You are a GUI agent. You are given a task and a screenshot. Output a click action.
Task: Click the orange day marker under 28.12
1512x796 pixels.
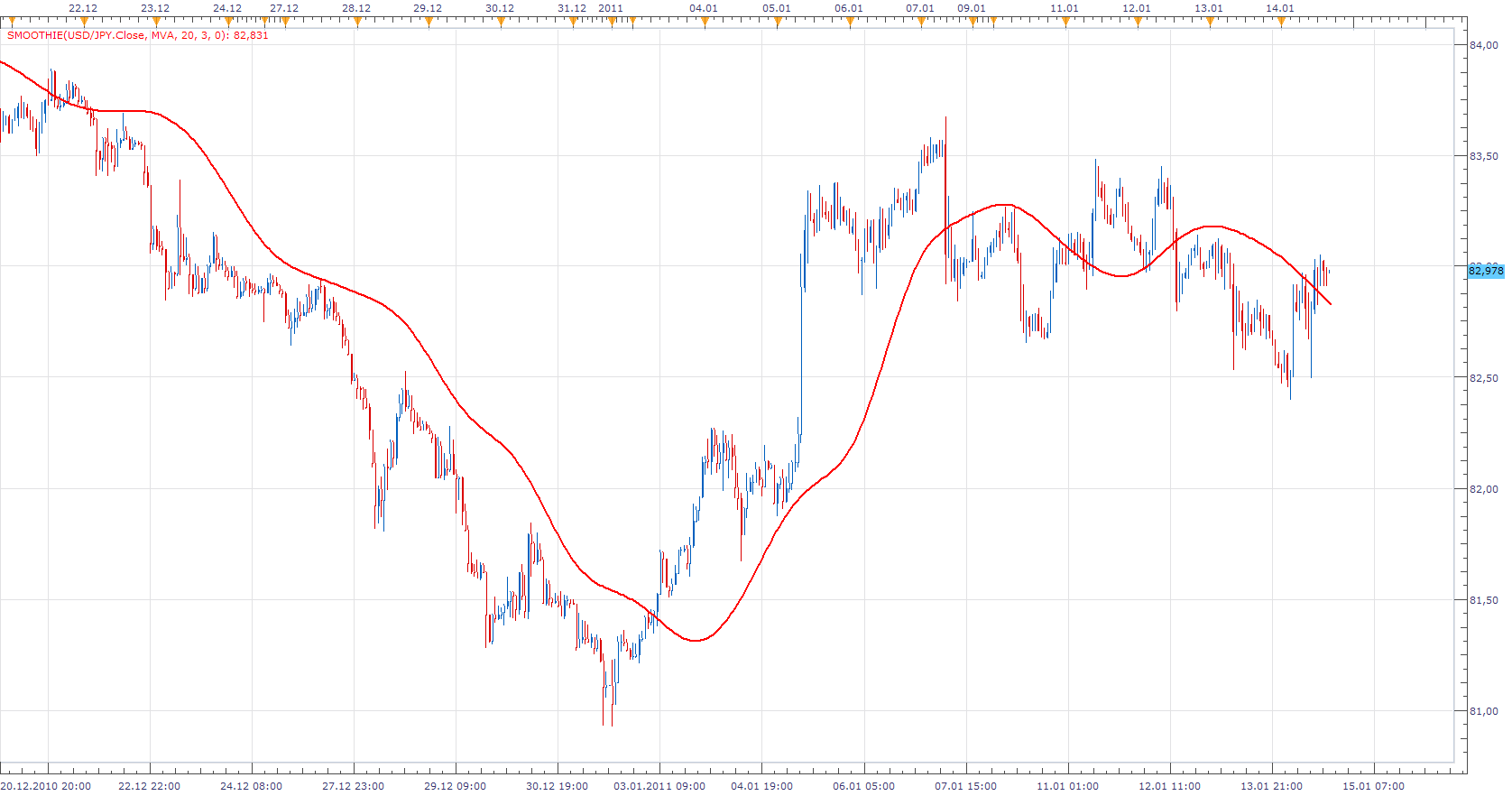(x=356, y=23)
